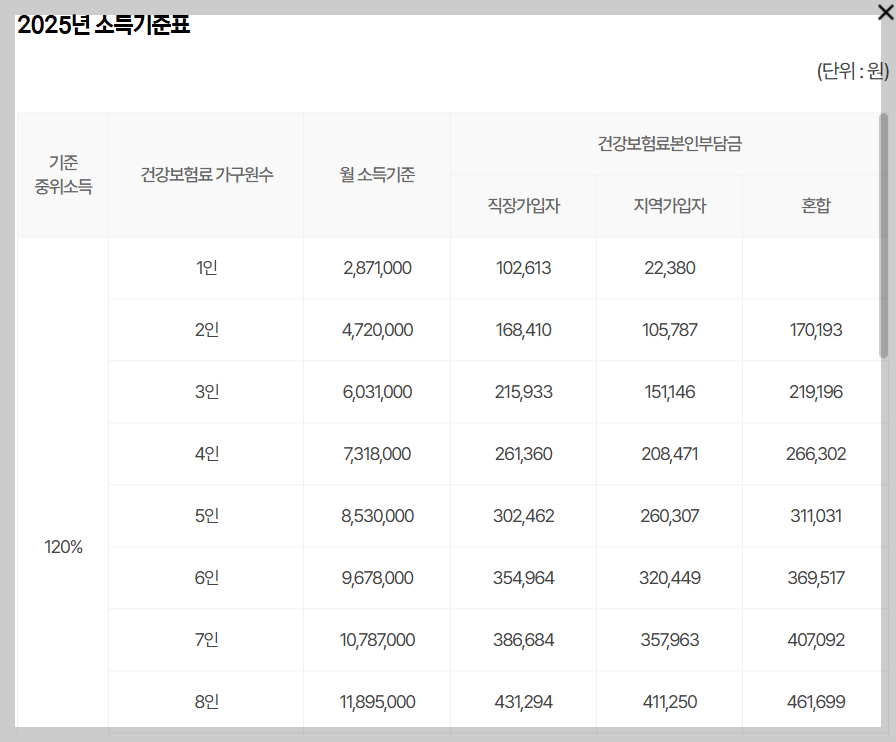Click the 120% income level cell

pos(62,547)
